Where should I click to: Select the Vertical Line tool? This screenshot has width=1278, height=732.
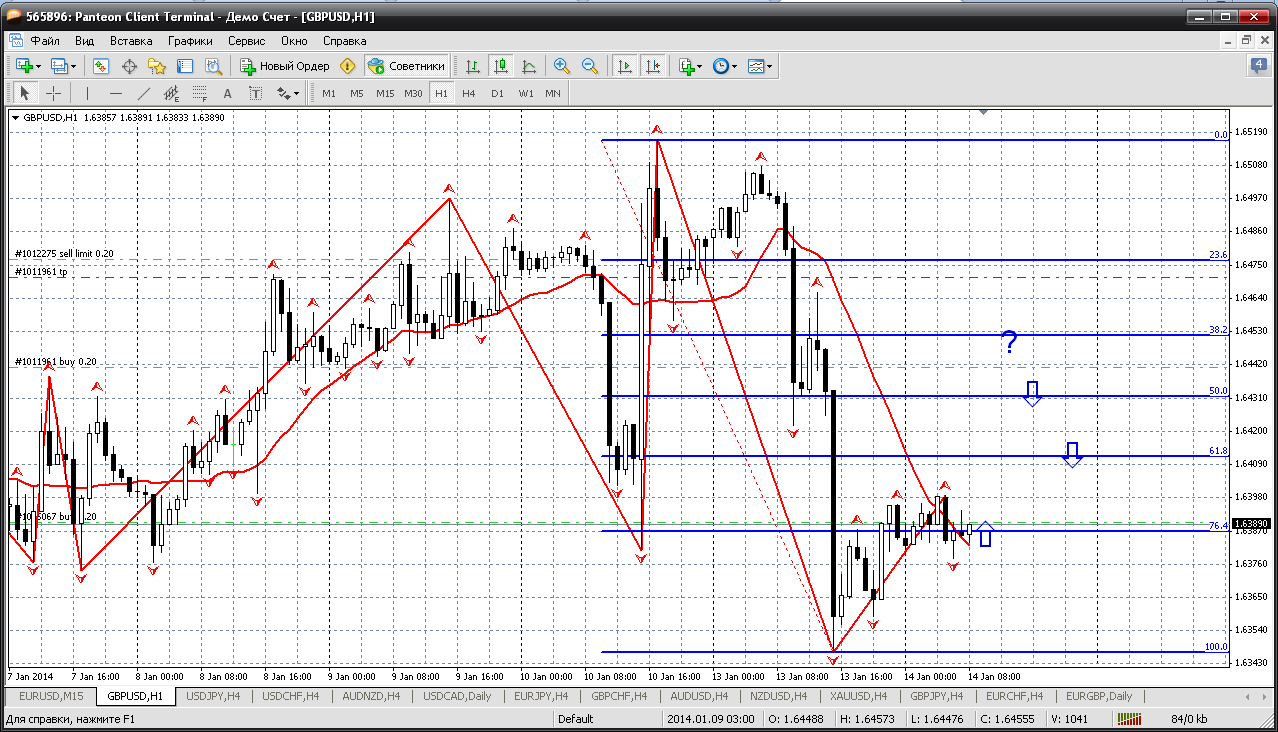[x=88, y=93]
